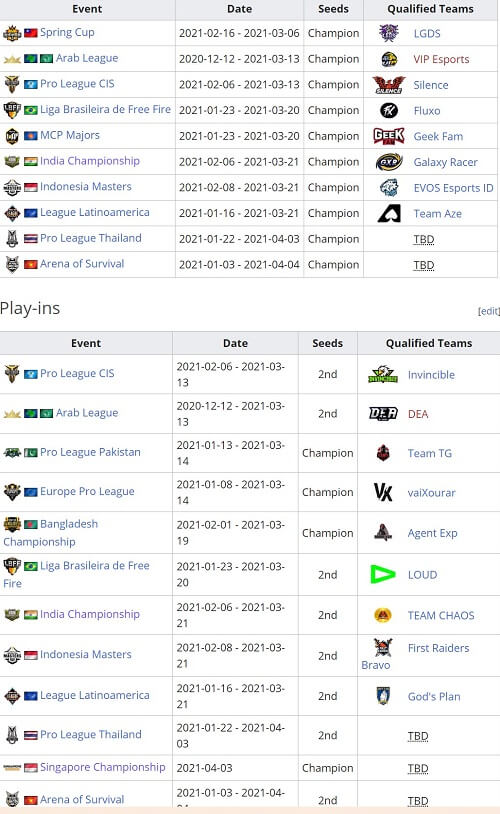
Task: Open the TEAM CHAOS team page
Action: point(441,615)
